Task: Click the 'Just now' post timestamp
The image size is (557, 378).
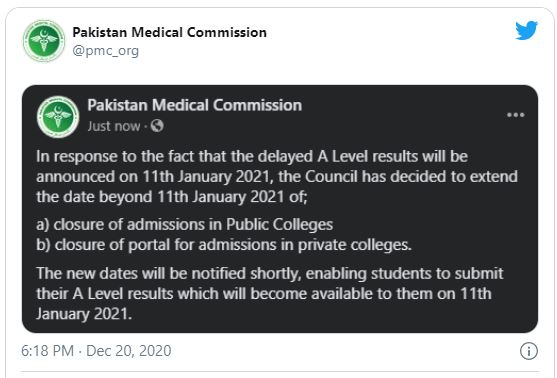Action: [x=114, y=126]
